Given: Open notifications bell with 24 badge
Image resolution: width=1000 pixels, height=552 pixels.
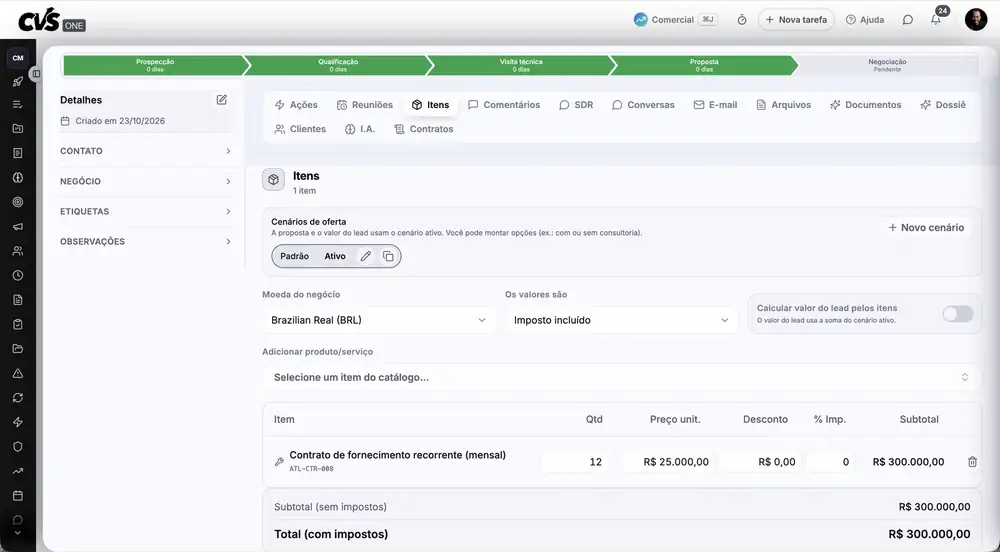Looking at the screenshot, I should pos(936,18).
